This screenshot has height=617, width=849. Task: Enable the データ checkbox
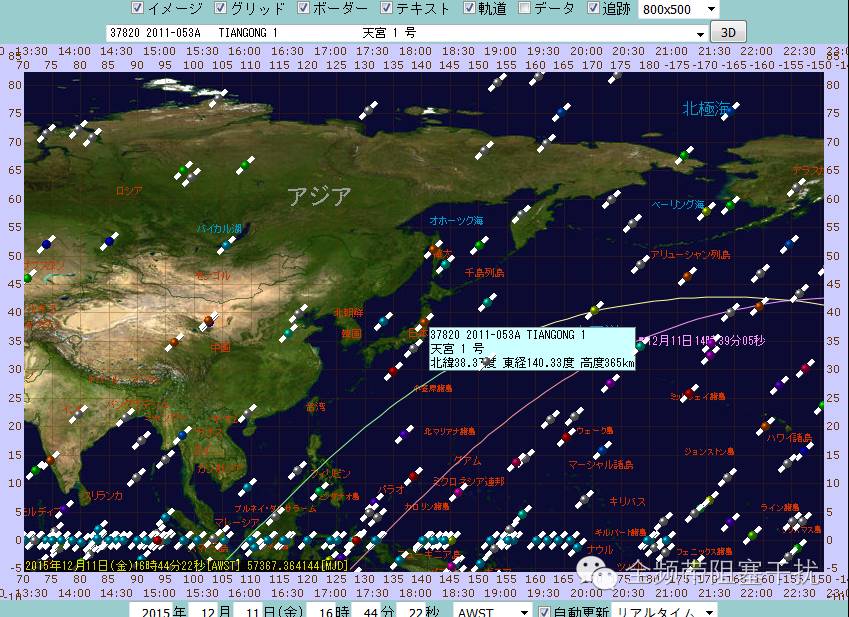[524, 8]
